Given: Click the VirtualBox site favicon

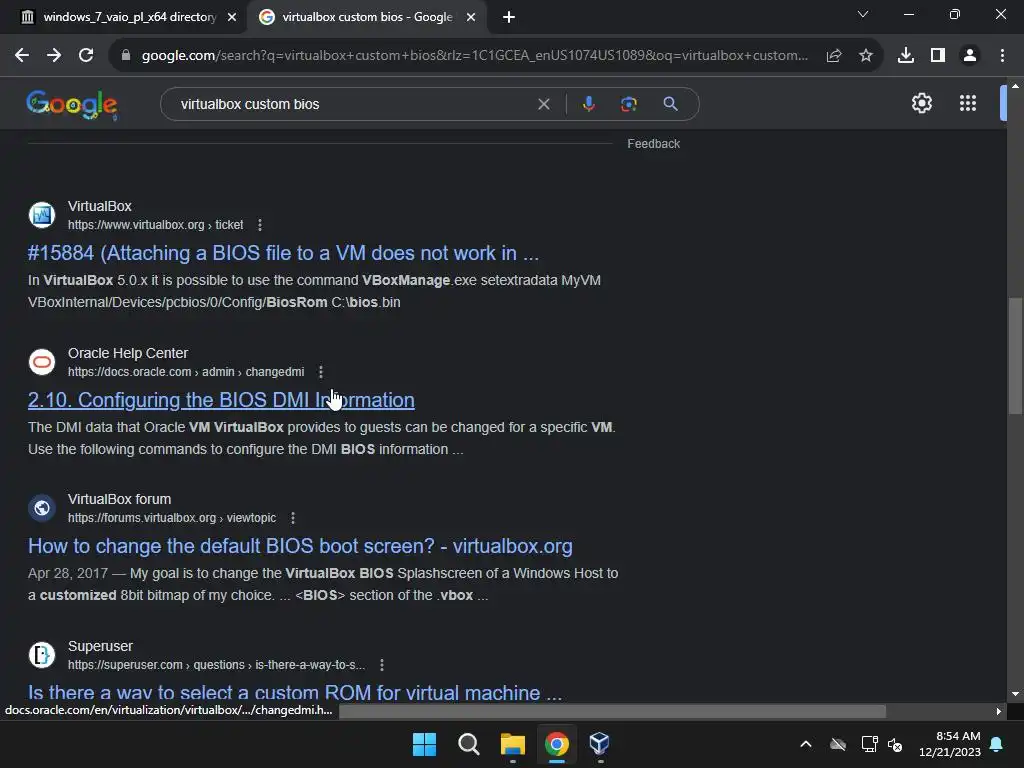Looking at the screenshot, I should tap(42, 215).
